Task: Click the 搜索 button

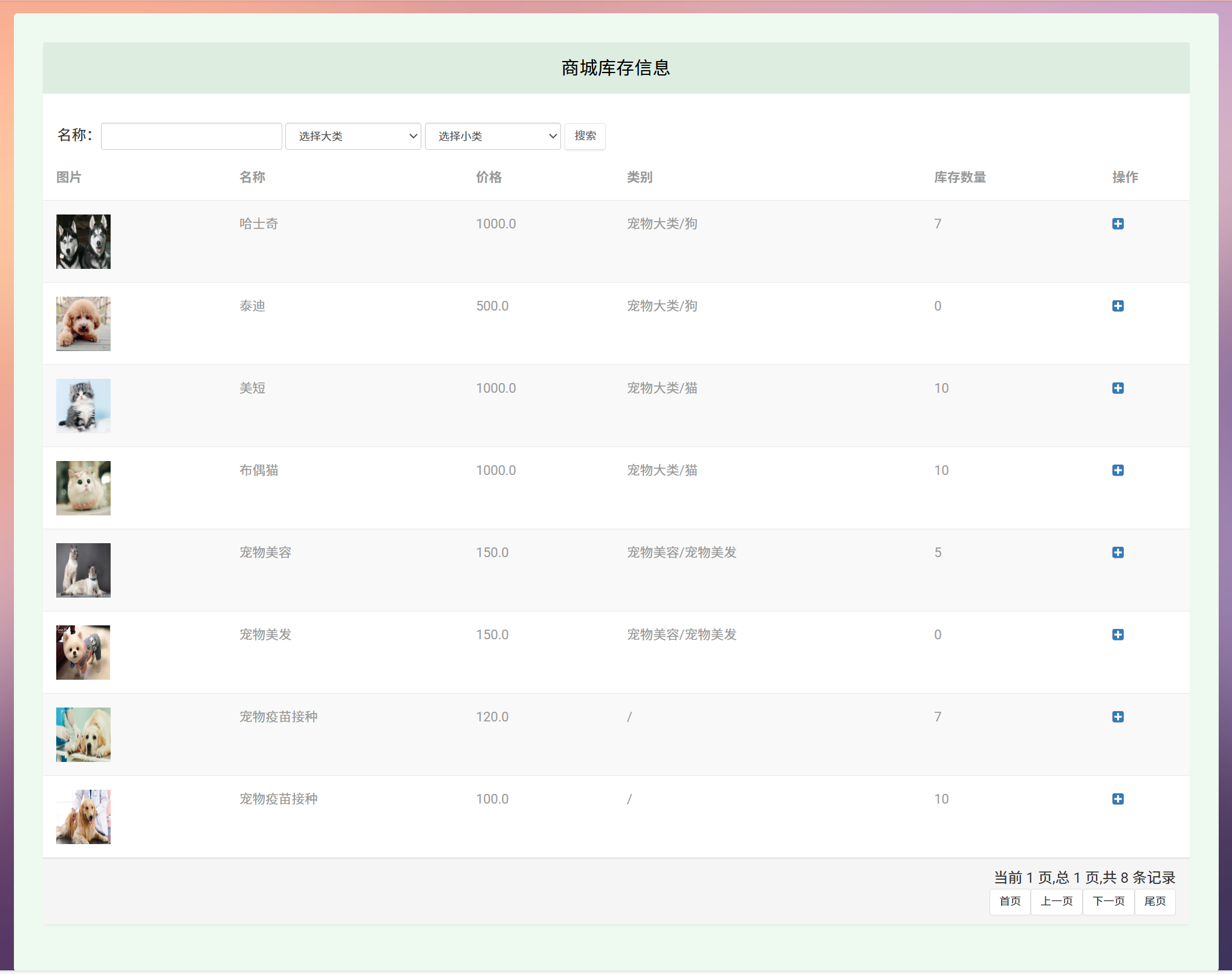Action: pos(585,136)
